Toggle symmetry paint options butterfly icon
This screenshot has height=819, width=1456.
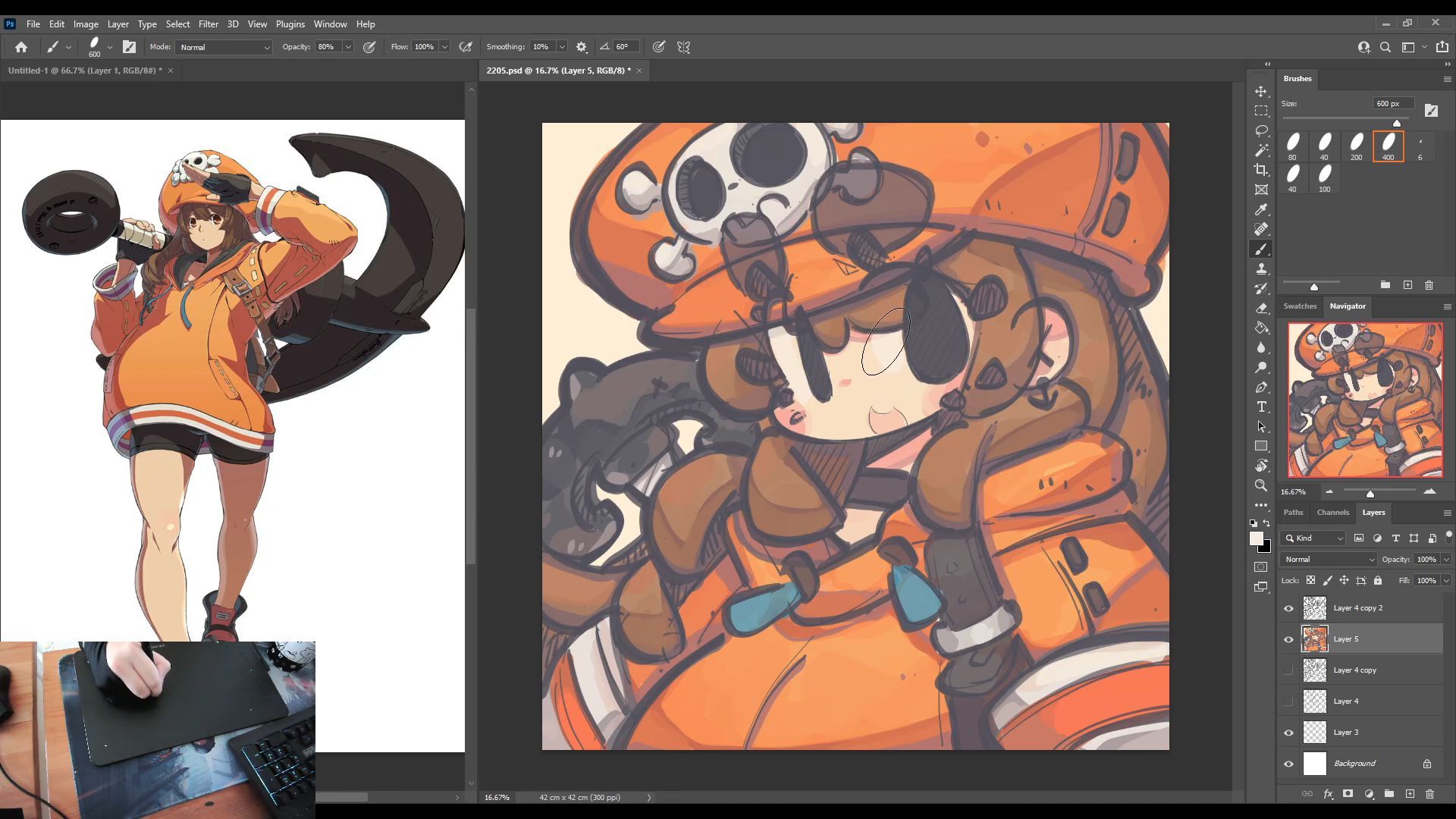click(x=684, y=47)
